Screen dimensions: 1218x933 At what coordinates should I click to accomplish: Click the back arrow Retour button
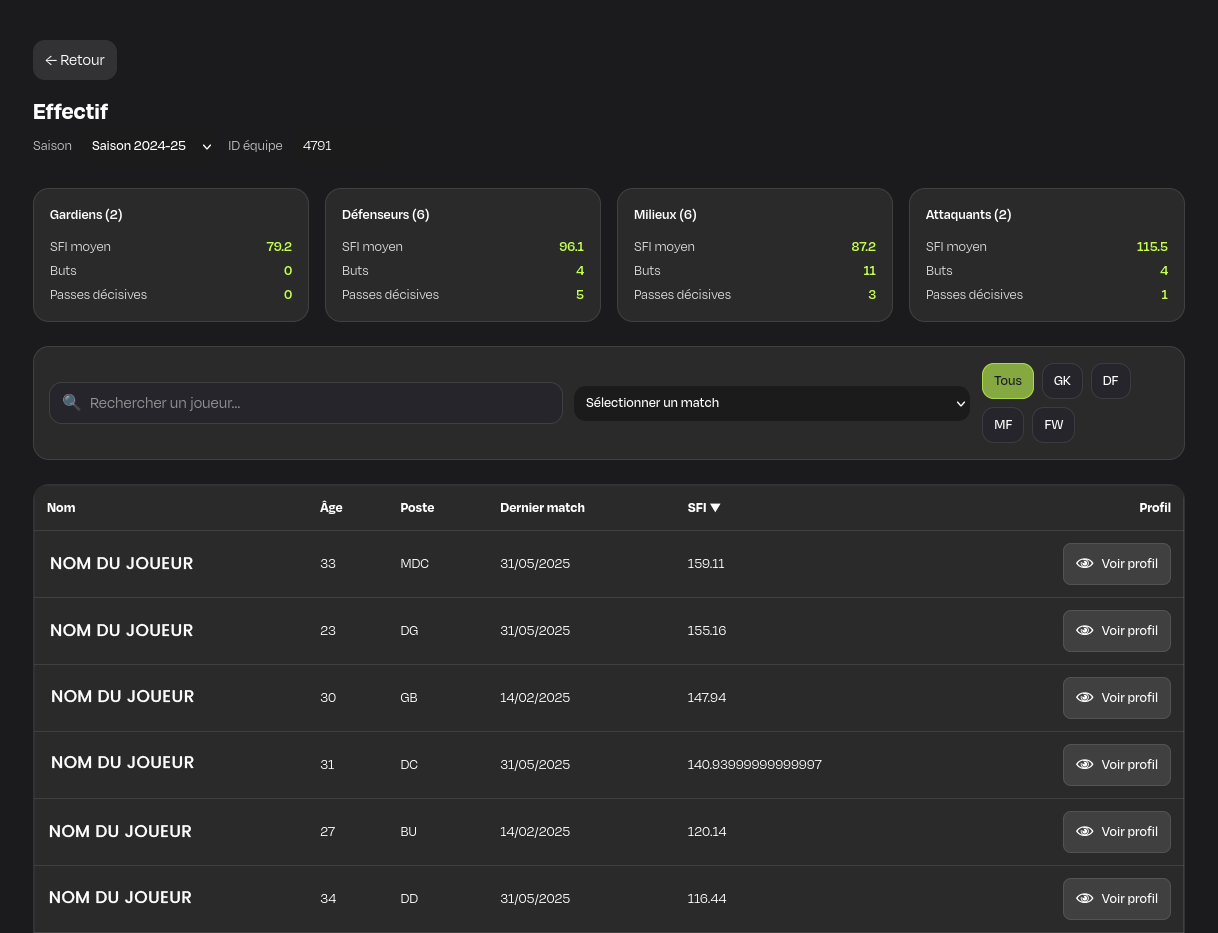75,60
